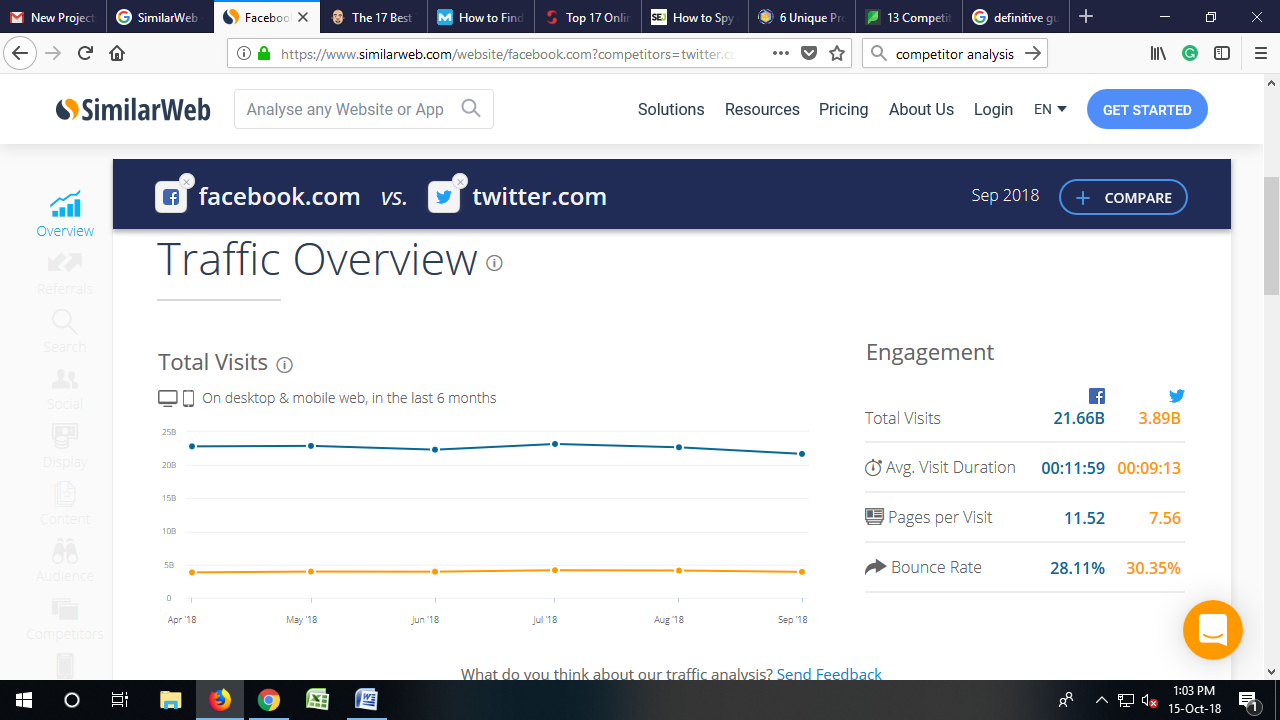Click GET STARTED button
The height and width of the screenshot is (720, 1280).
(x=1147, y=110)
